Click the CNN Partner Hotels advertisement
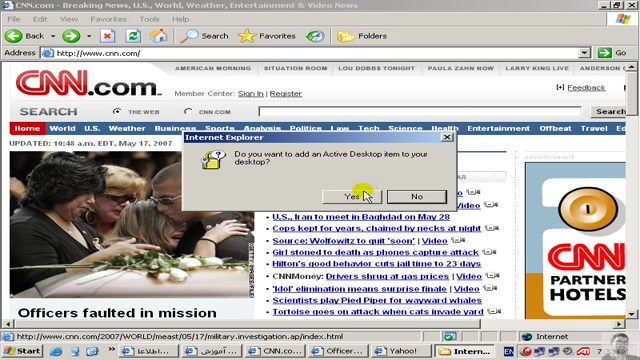Viewport: 640px width, 360px height. [575, 241]
